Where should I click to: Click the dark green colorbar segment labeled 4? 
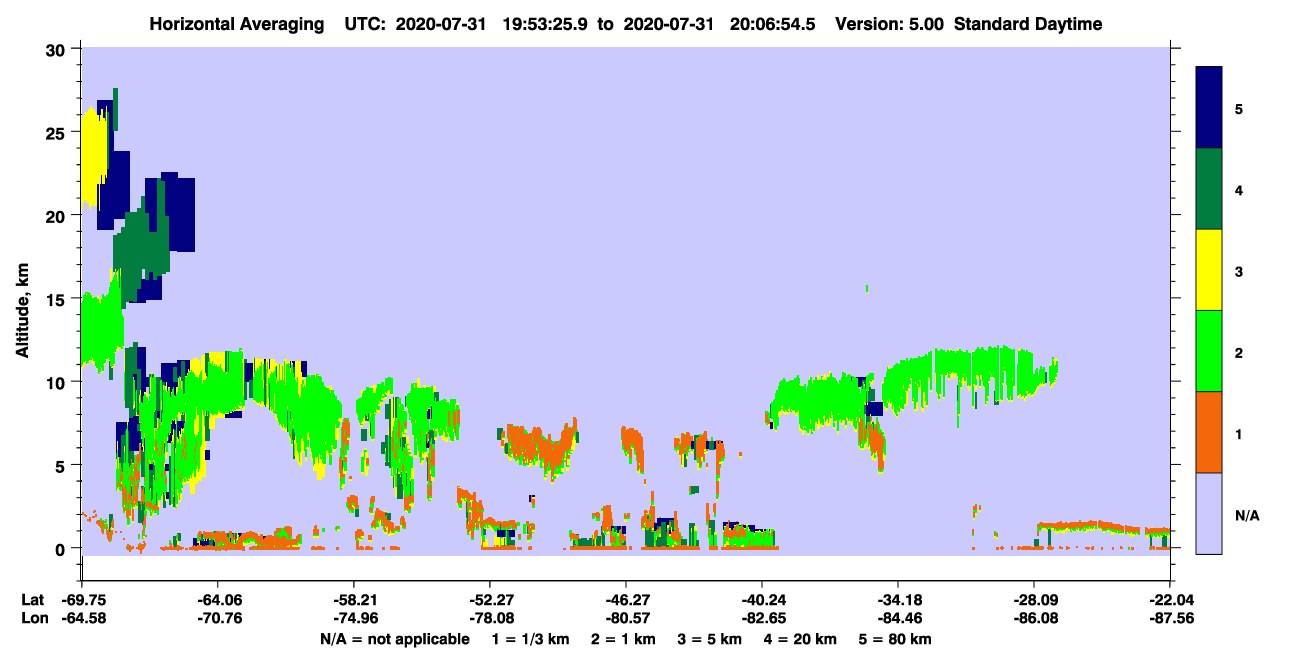pos(1209,189)
